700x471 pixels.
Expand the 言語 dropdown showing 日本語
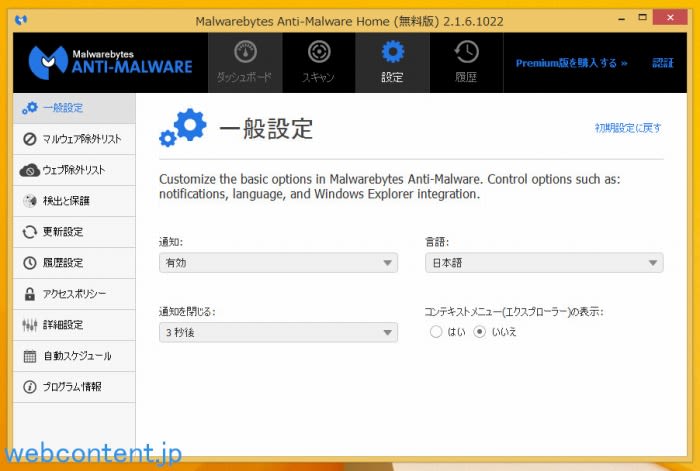pyautogui.click(x=543, y=263)
